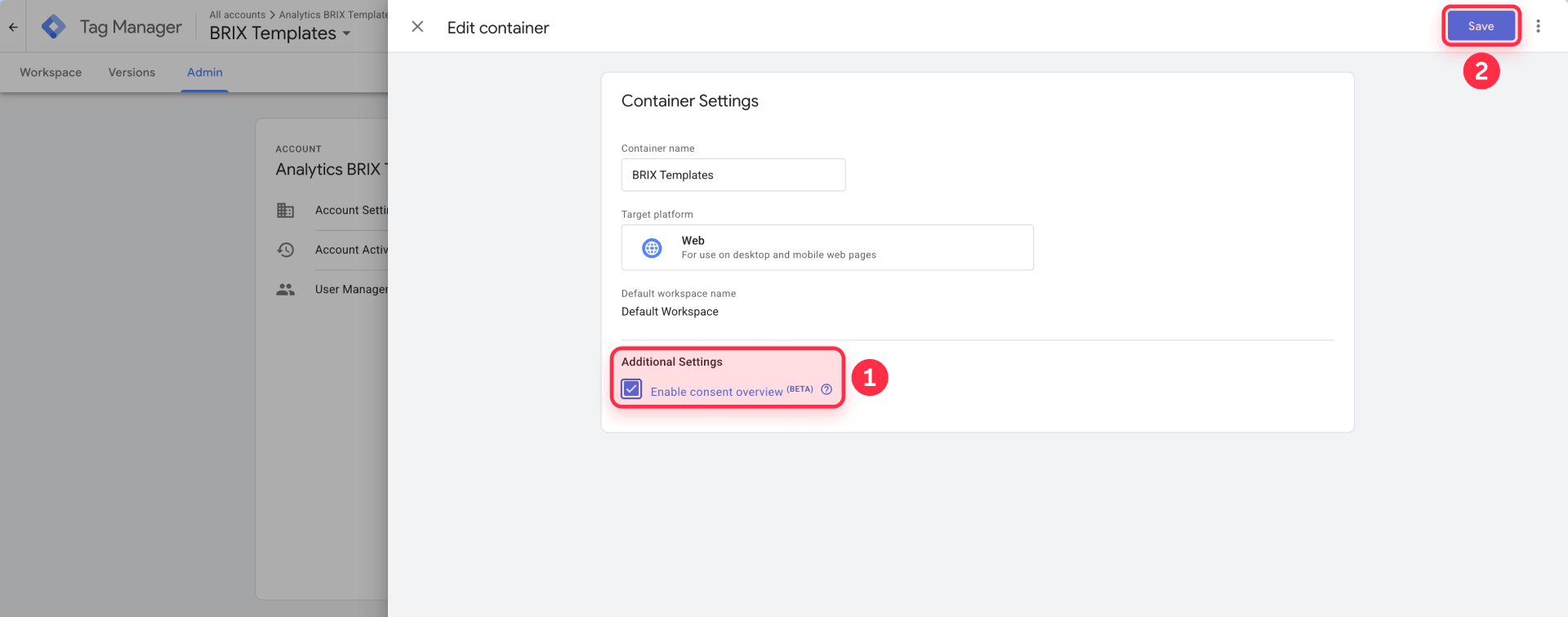Click the back arrow icon

coord(13,27)
